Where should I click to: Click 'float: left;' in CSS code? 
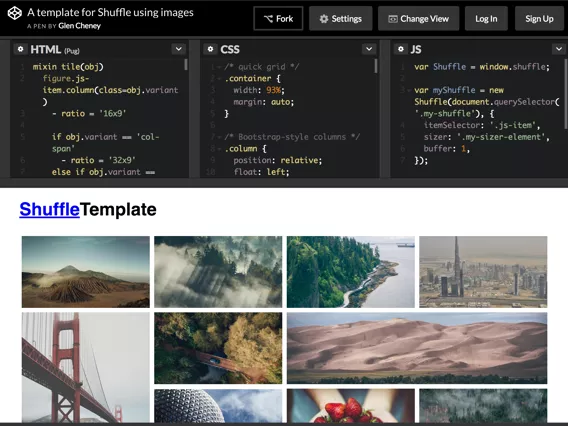coord(261,172)
